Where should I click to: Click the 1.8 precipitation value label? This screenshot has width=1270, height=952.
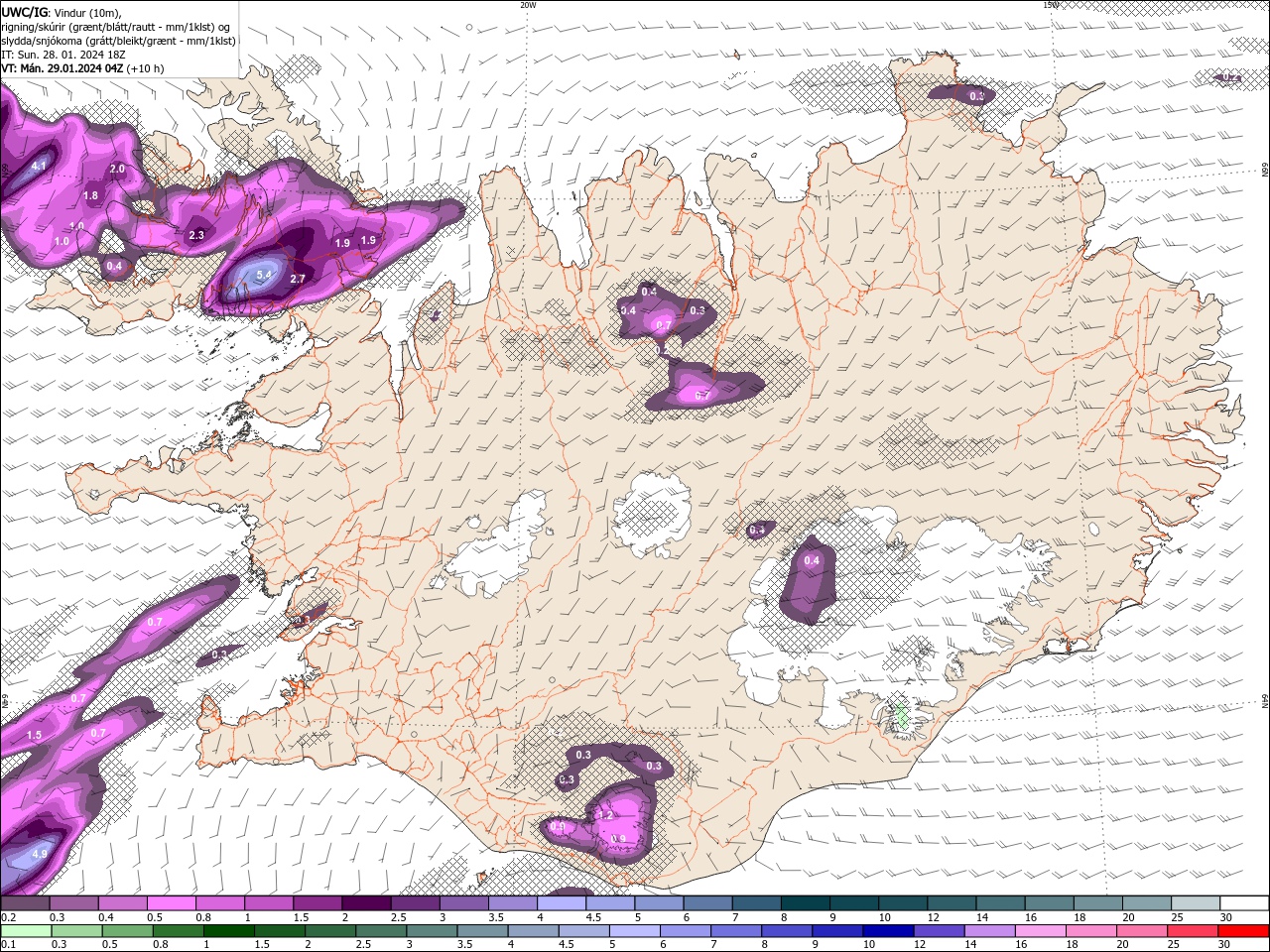point(90,195)
